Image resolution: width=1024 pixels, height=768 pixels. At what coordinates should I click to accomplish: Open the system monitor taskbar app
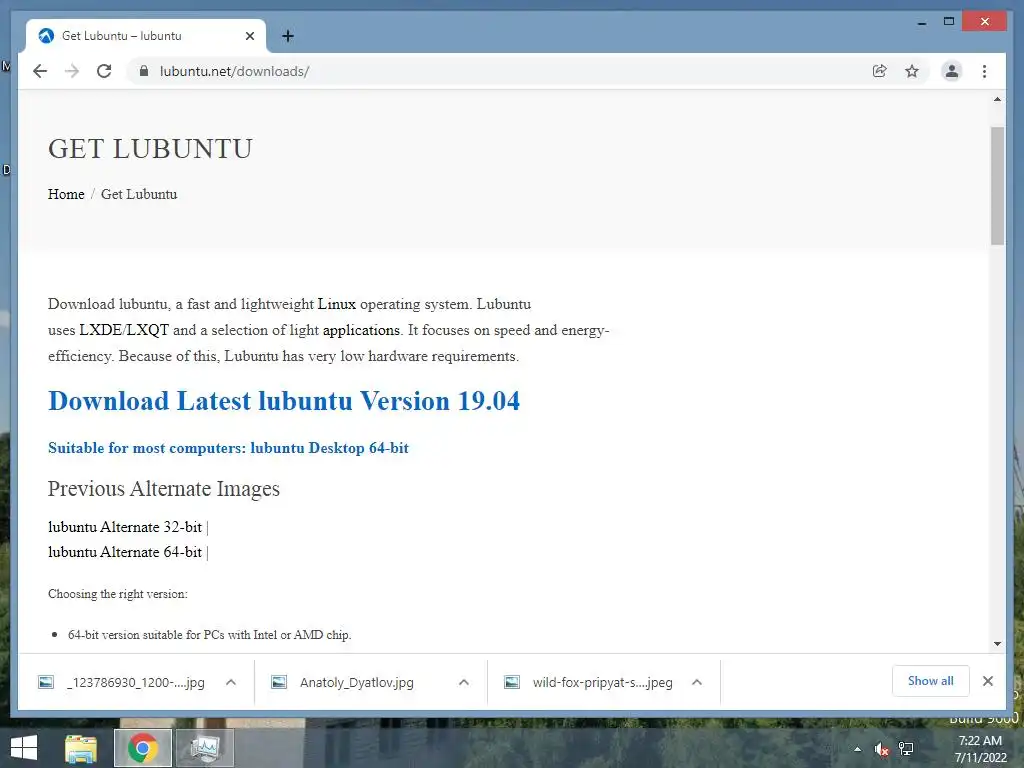(205, 748)
